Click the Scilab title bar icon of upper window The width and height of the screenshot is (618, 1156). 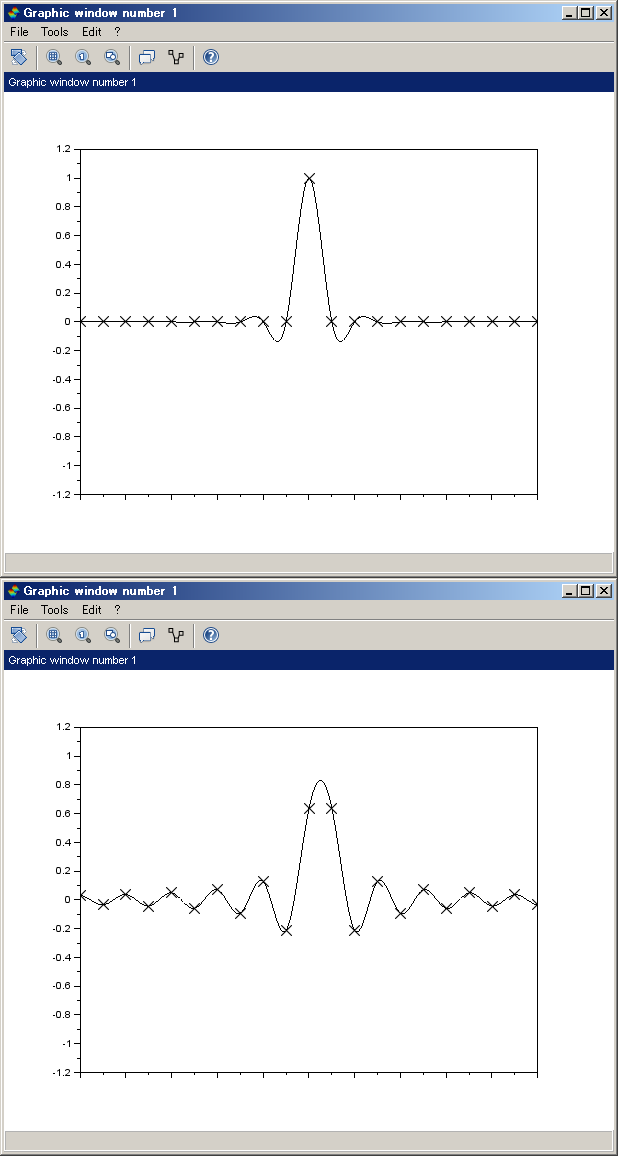[x=13, y=13]
